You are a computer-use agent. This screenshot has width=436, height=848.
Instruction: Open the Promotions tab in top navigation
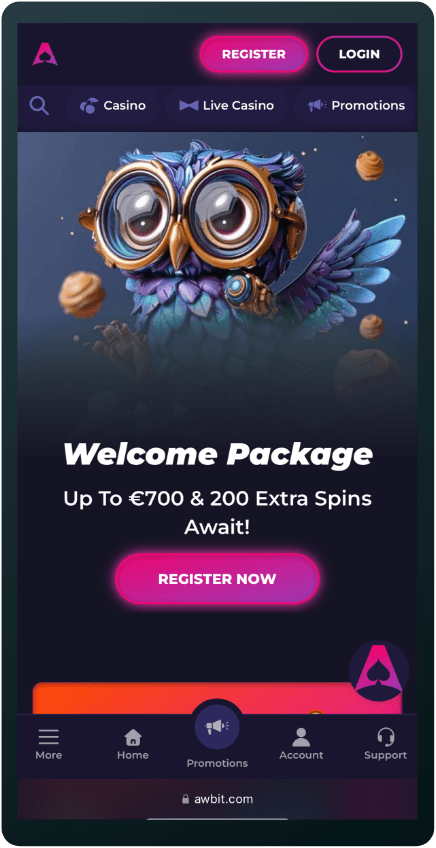(355, 105)
